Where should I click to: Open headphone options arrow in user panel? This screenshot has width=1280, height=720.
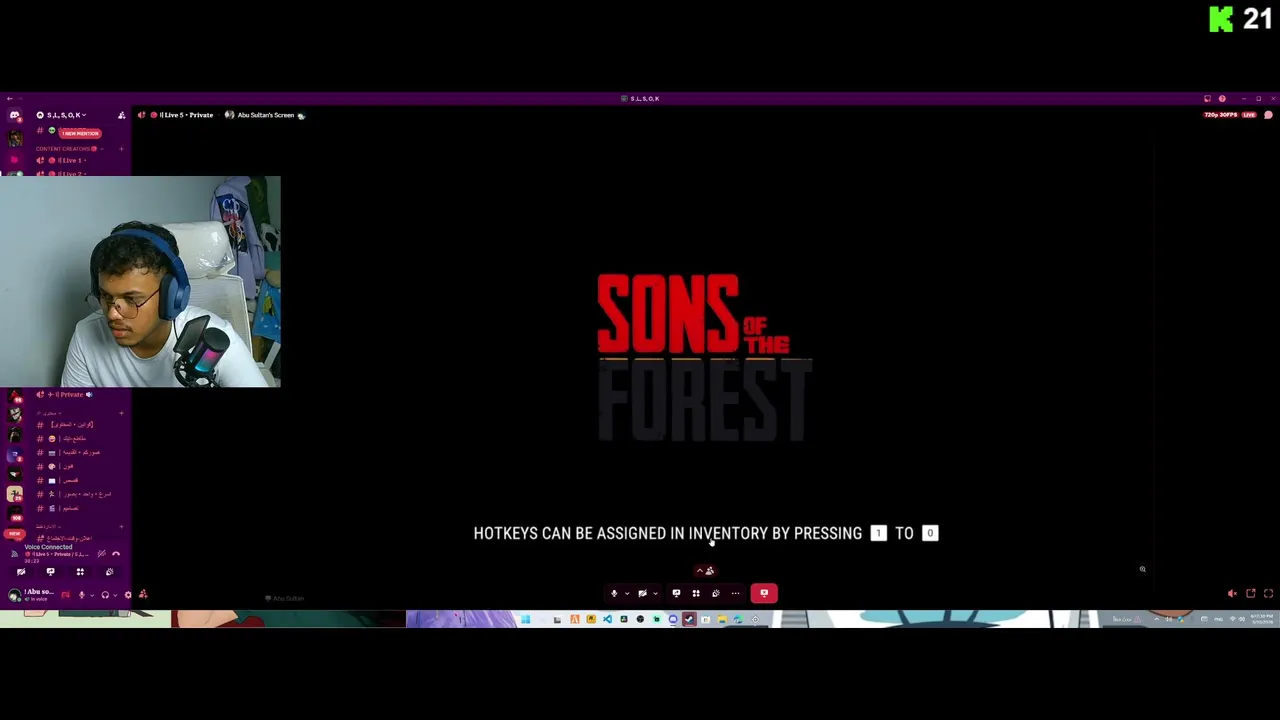(115, 595)
